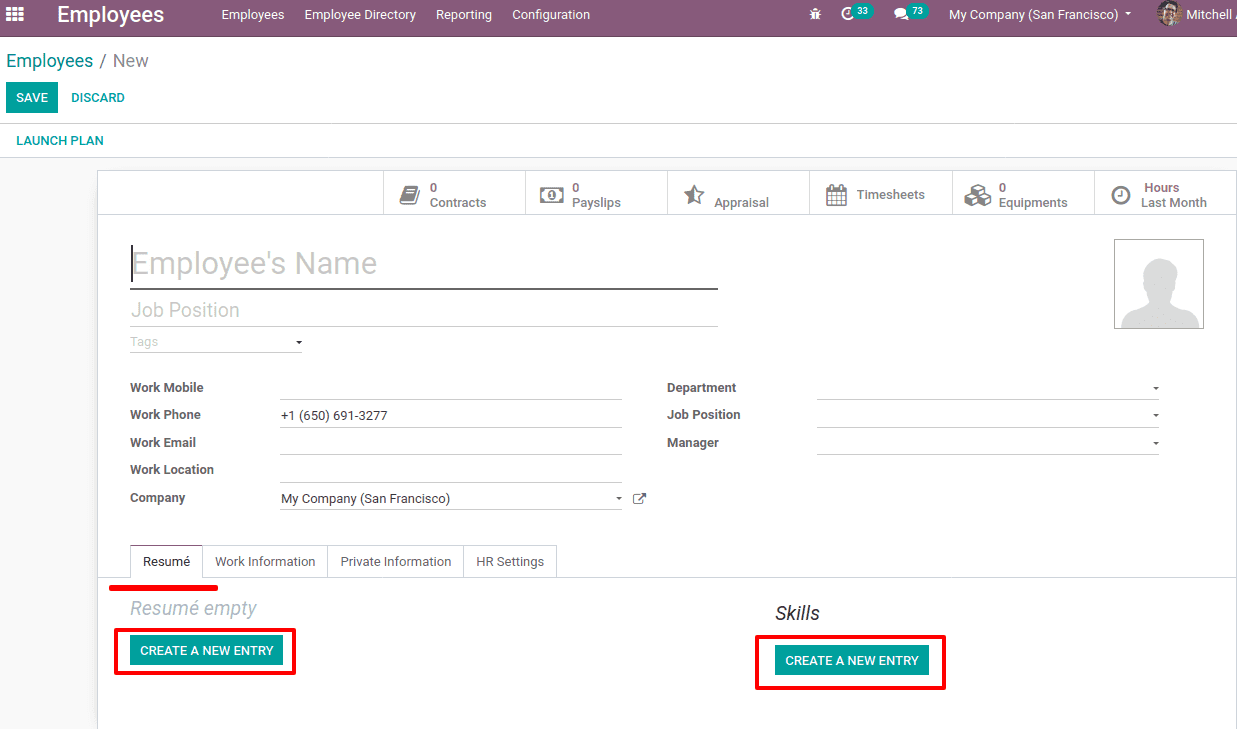Click the Work Location input
Screen dimensions: 1237x729
point(451,470)
